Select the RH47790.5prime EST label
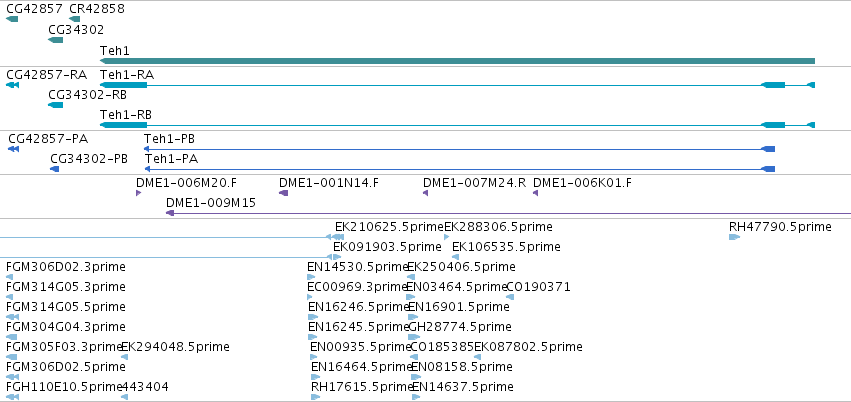 click(x=780, y=227)
